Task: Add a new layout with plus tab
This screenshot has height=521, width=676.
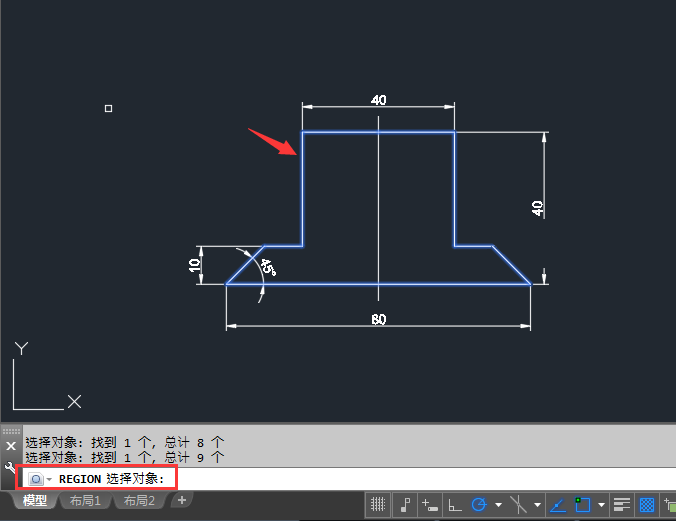Action: point(182,500)
